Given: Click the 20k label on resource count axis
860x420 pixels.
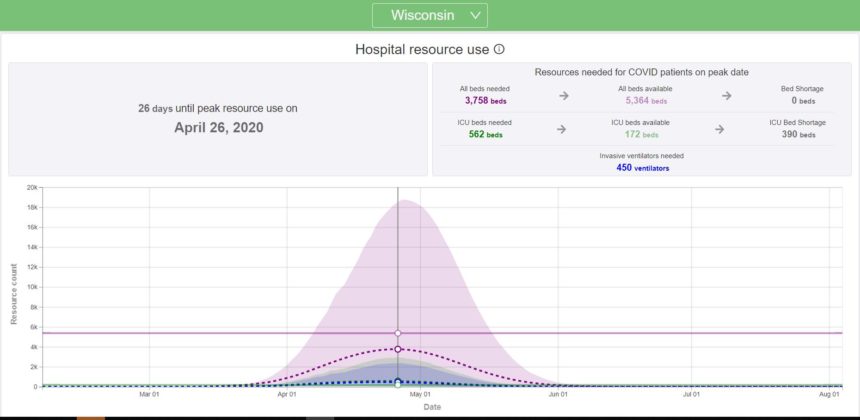Looking at the screenshot, I should [x=32, y=188].
